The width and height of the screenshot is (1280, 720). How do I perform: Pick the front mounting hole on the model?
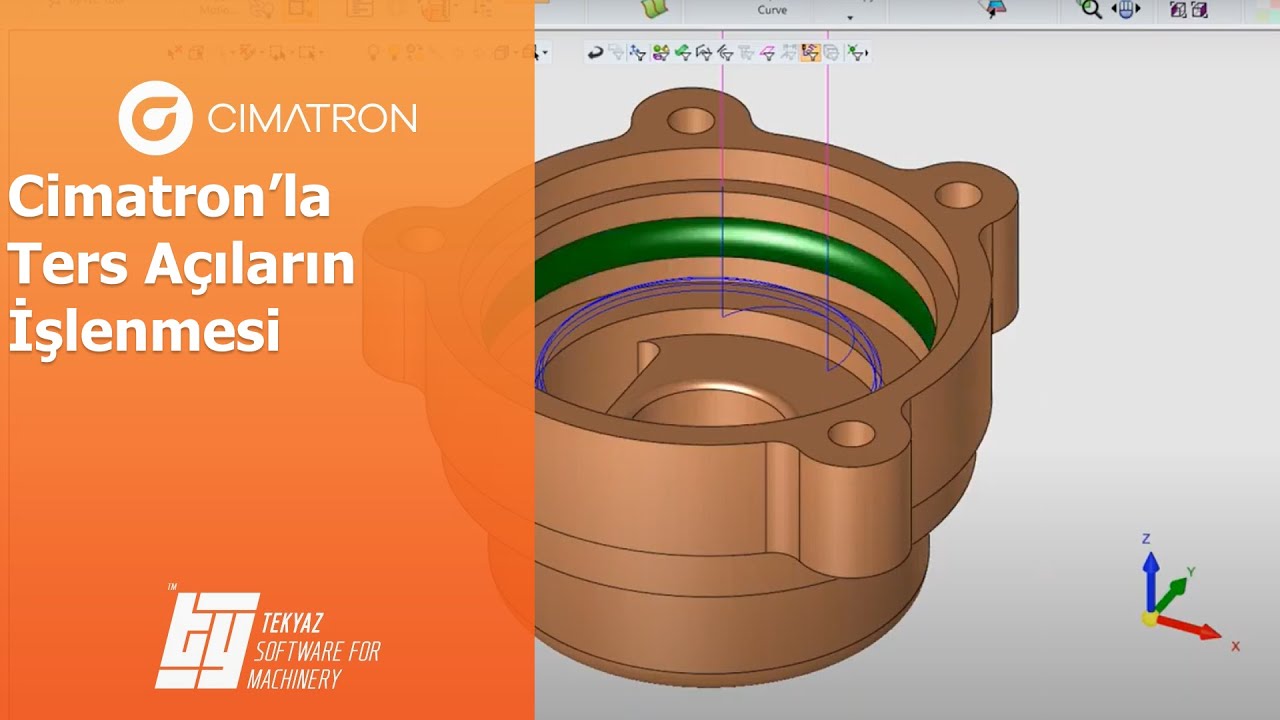pos(852,433)
